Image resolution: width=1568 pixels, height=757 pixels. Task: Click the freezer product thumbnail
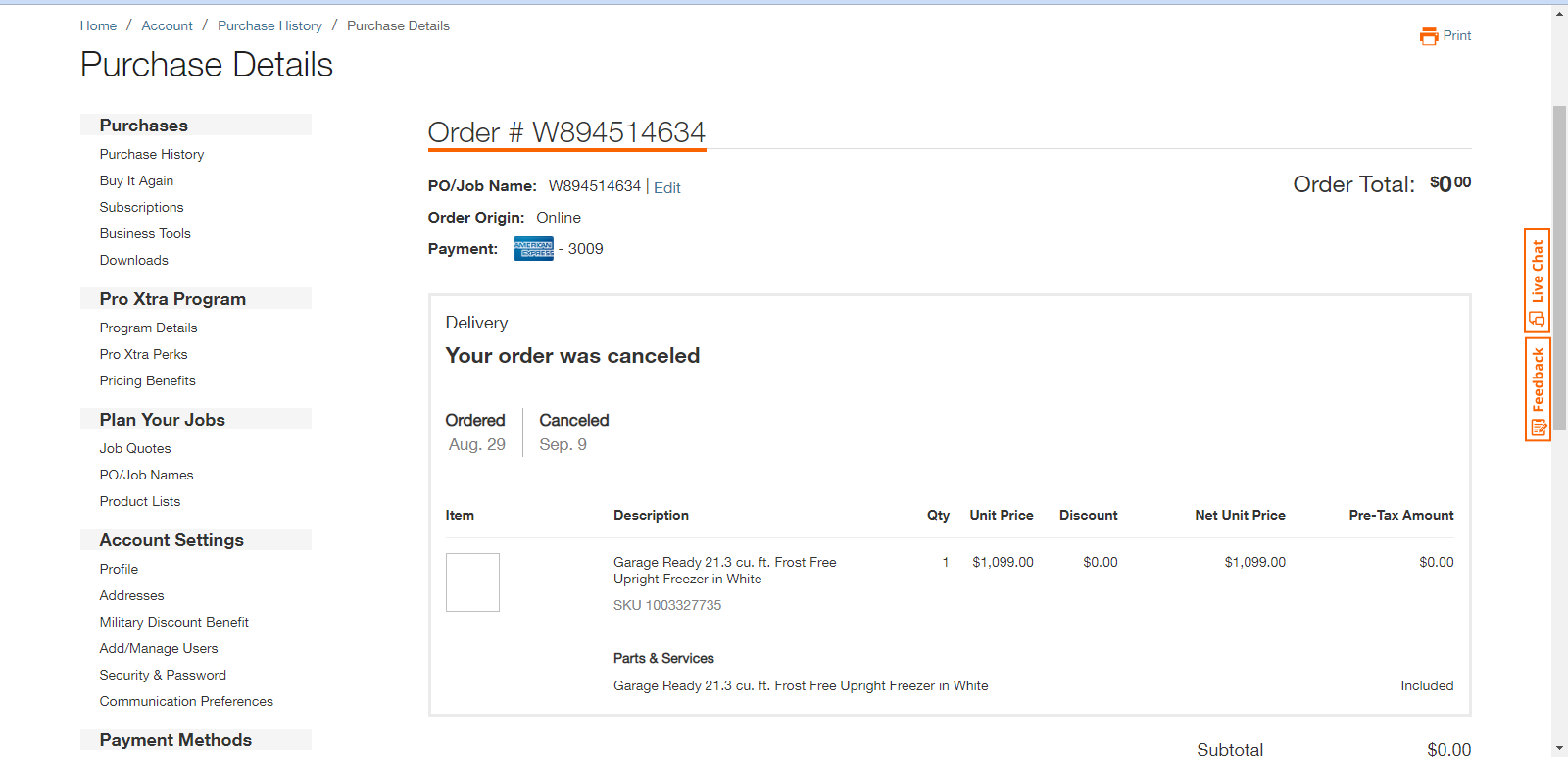pyautogui.click(x=472, y=582)
